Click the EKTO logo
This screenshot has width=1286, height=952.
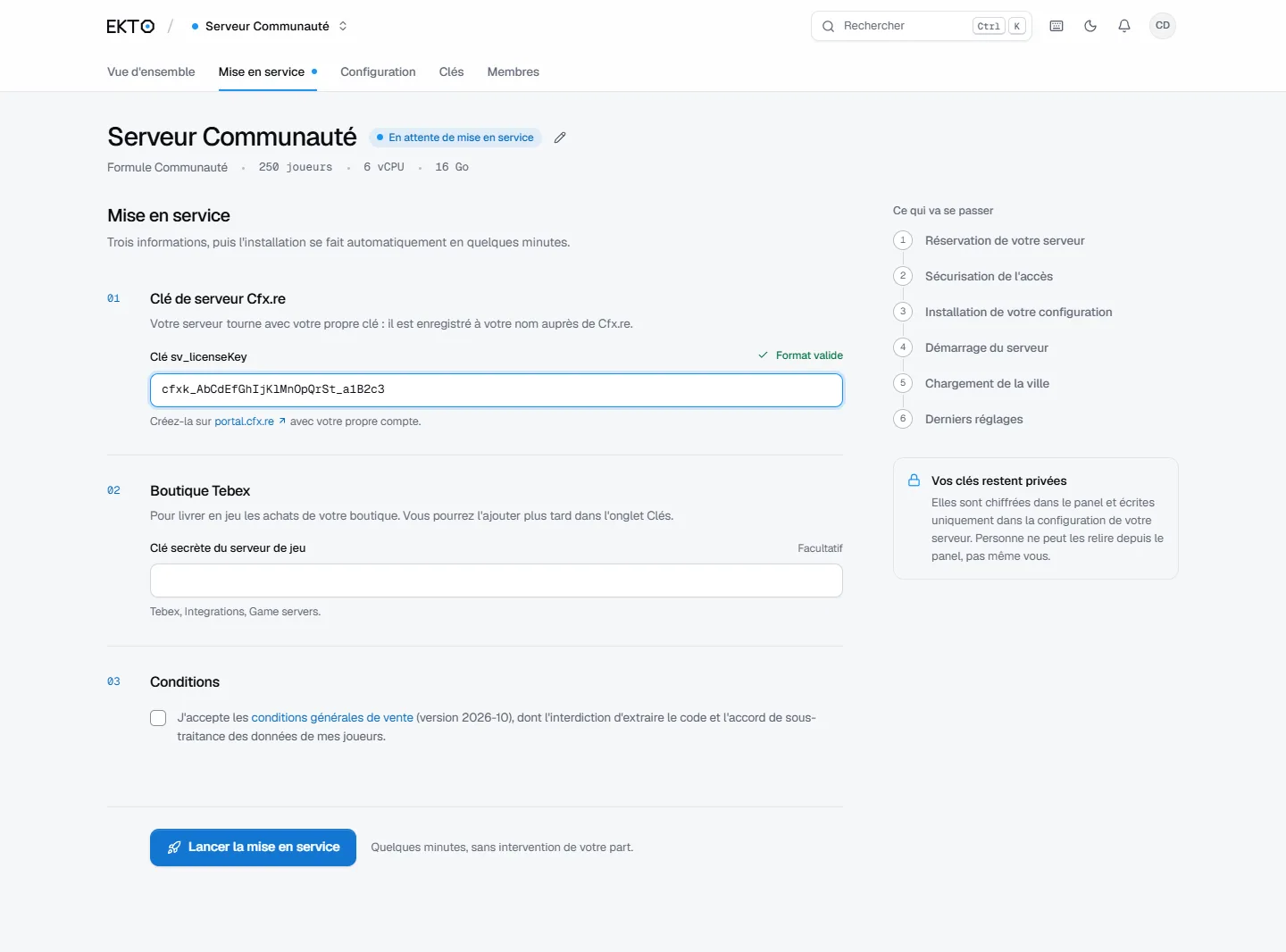pos(130,27)
